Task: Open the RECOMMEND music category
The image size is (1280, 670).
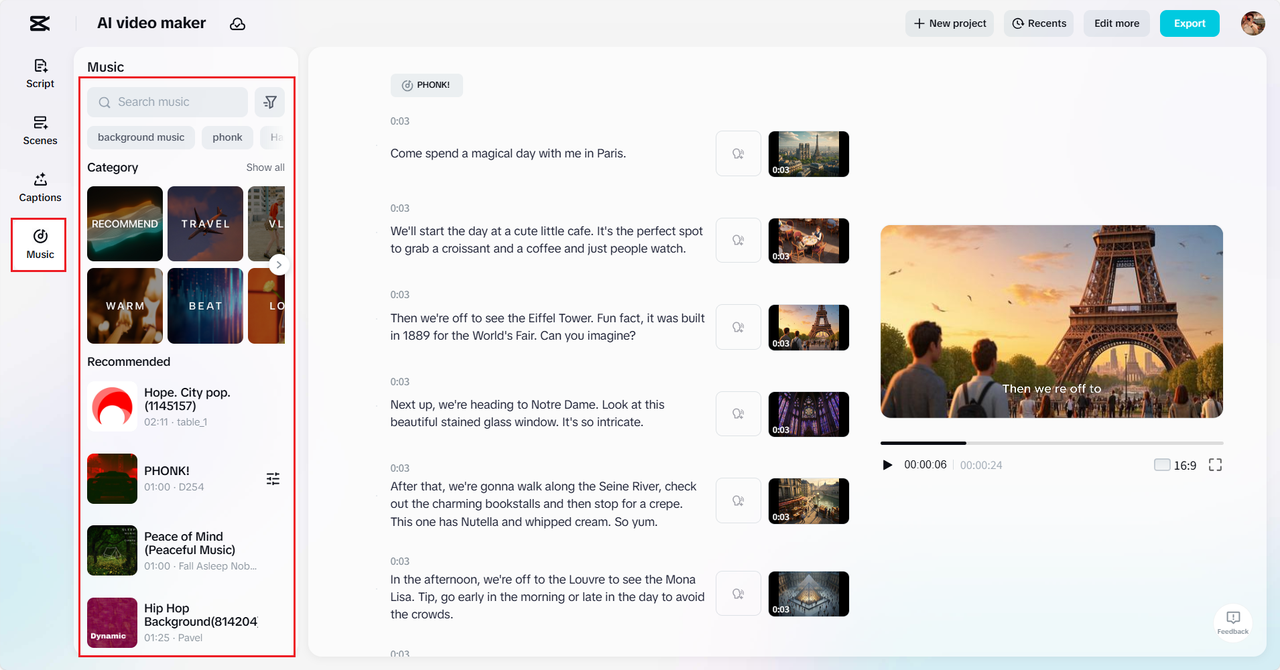Action: [125, 224]
